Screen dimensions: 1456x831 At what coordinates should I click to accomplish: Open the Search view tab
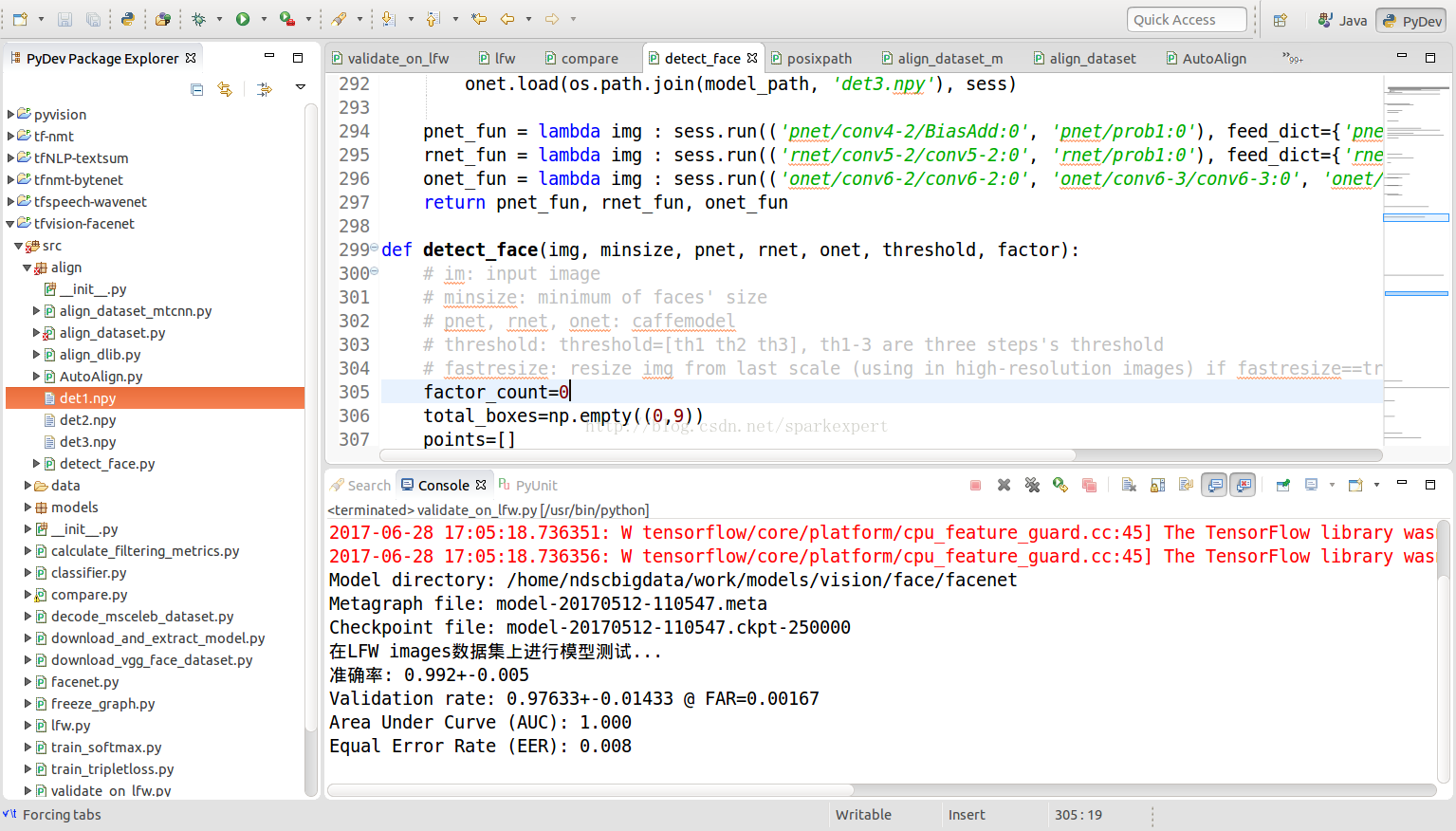[x=360, y=485]
